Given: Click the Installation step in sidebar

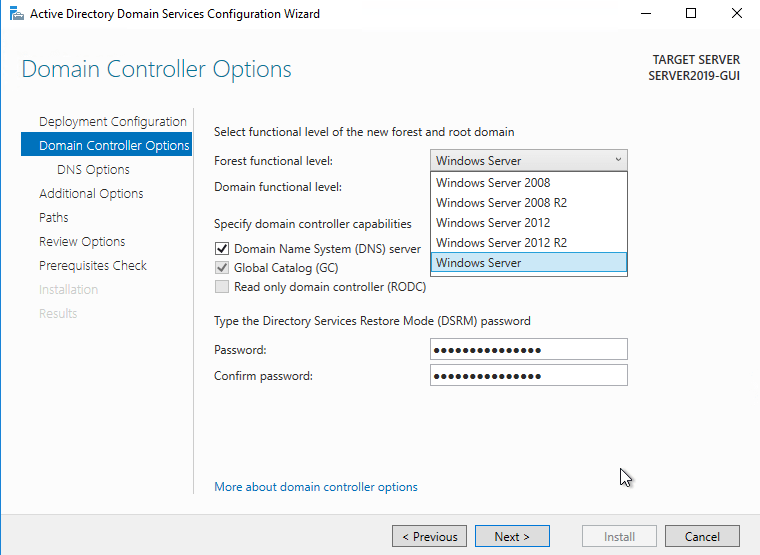Looking at the screenshot, I should (68, 289).
